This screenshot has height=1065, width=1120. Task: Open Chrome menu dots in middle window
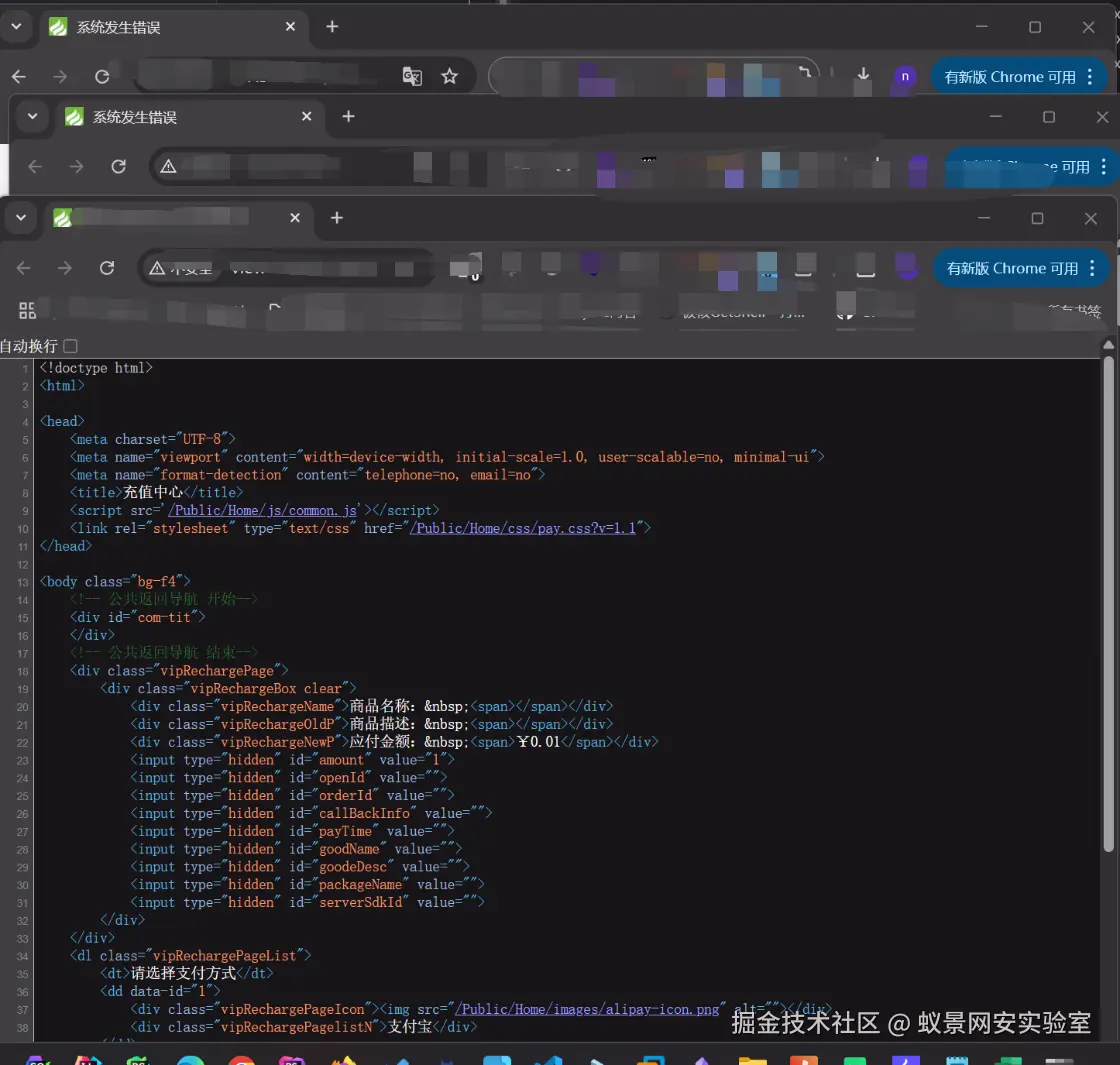[1104, 166]
